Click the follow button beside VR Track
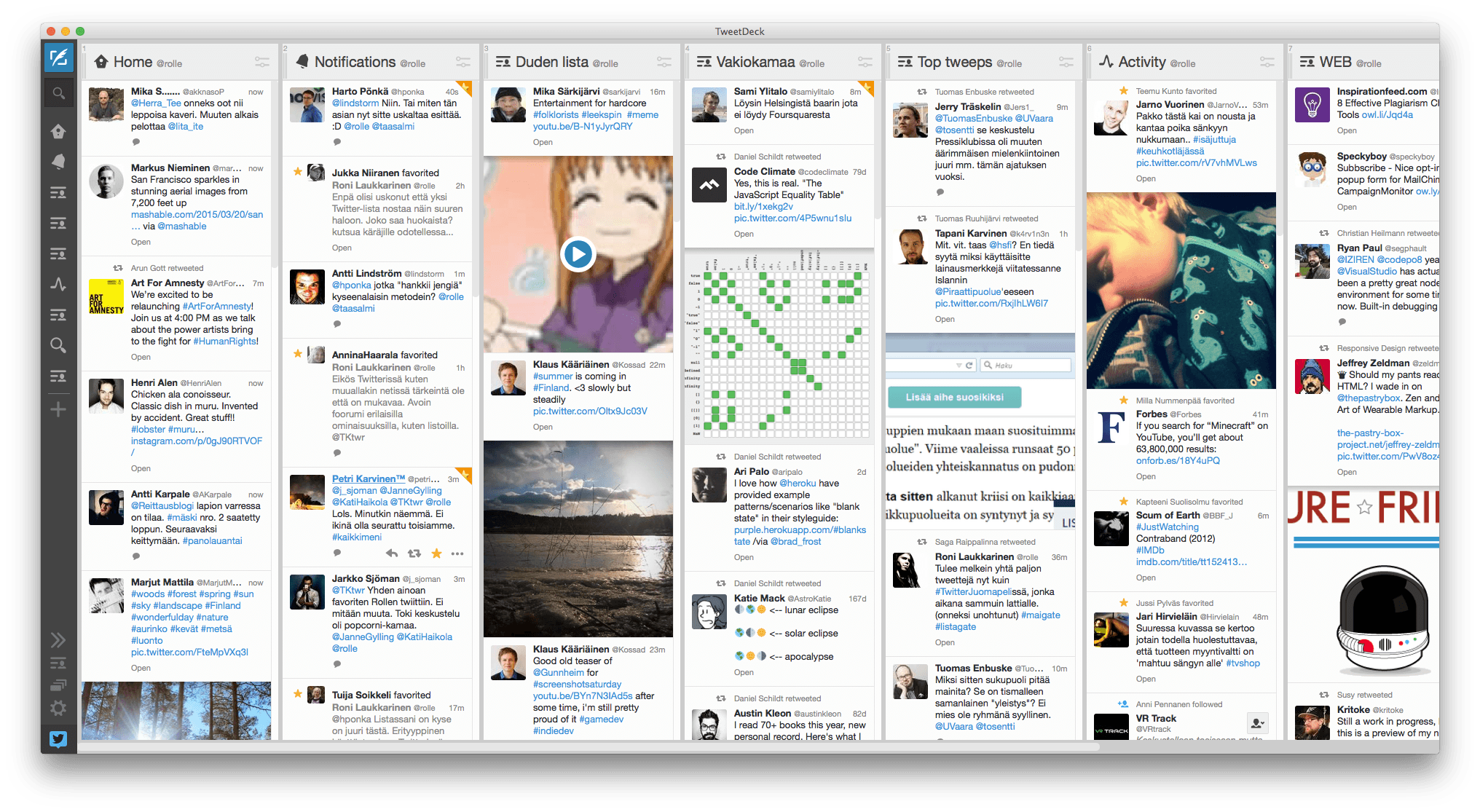Screen dimensions: 1480x812 [1257, 723]
